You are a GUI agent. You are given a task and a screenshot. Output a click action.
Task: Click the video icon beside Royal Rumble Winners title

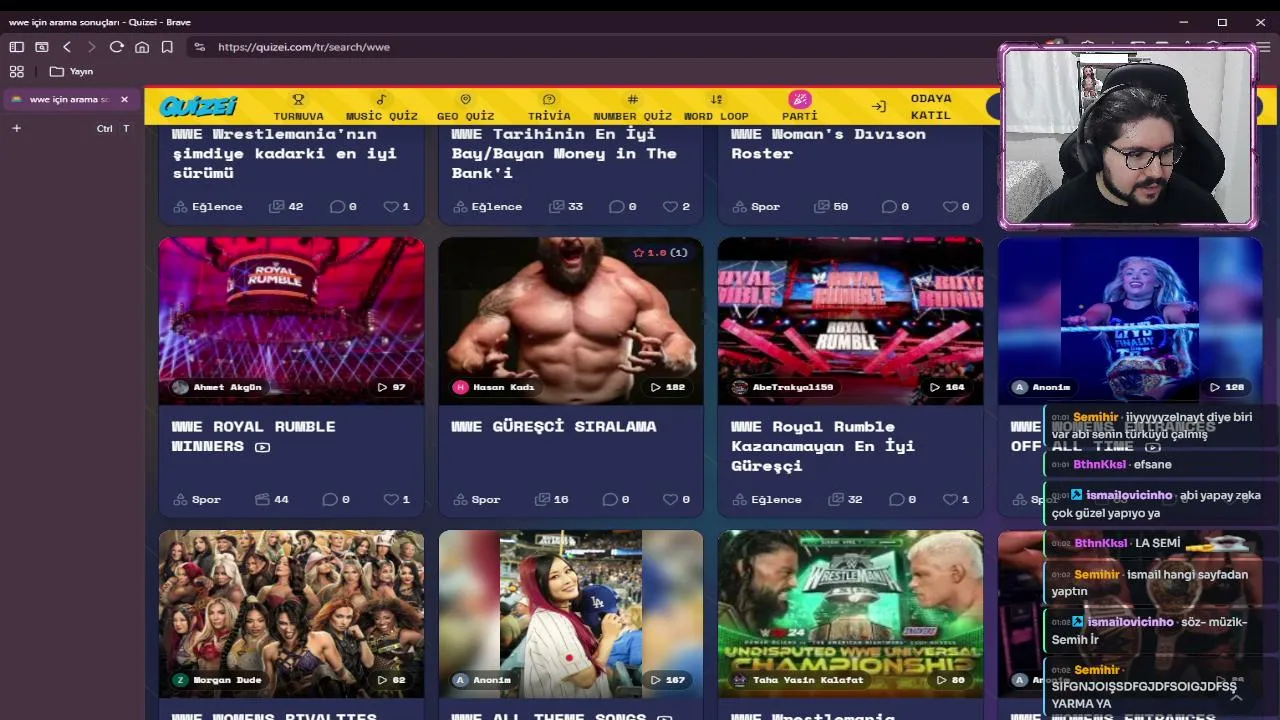click(262, 447)
